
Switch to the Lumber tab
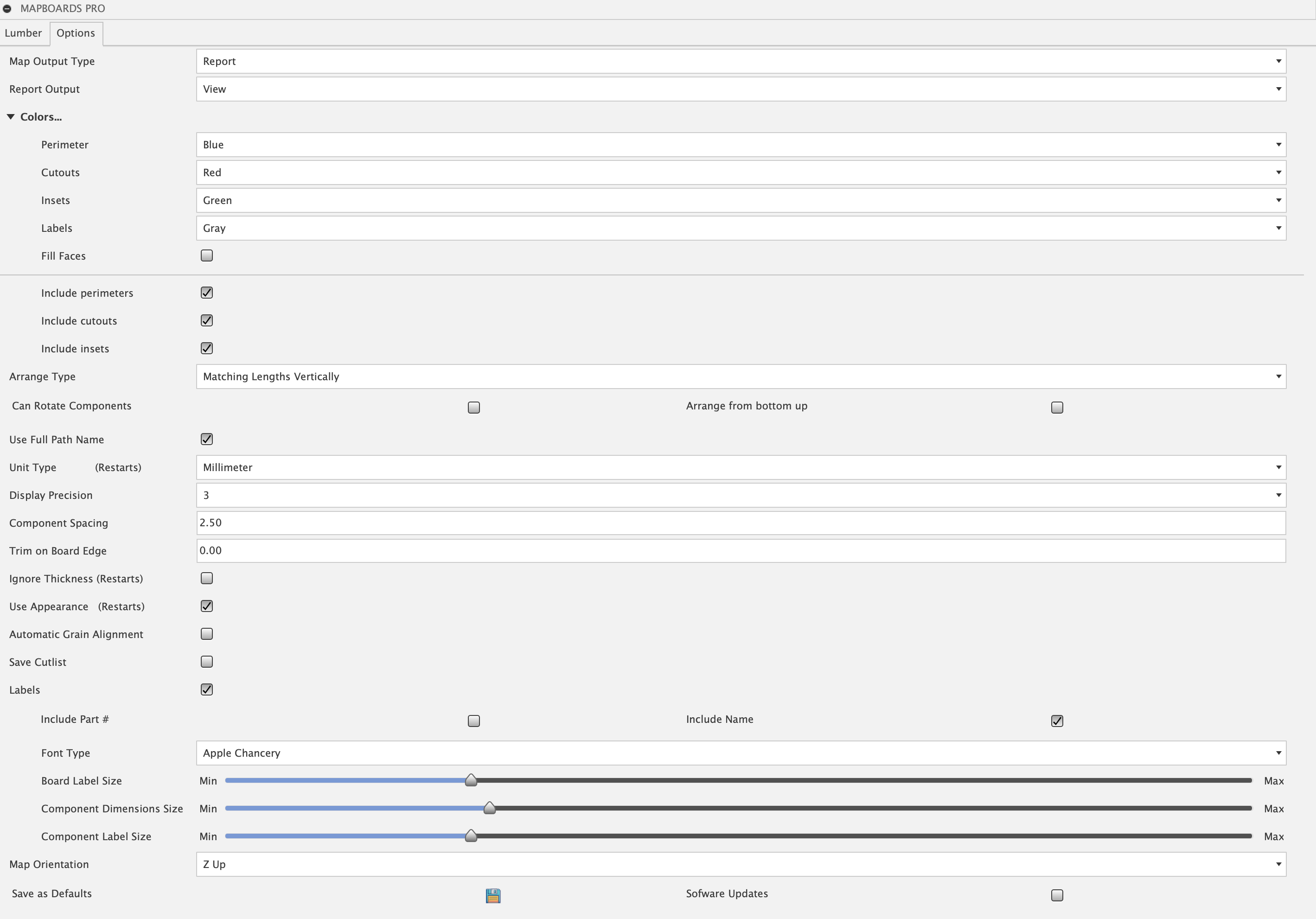pos(23,32)
